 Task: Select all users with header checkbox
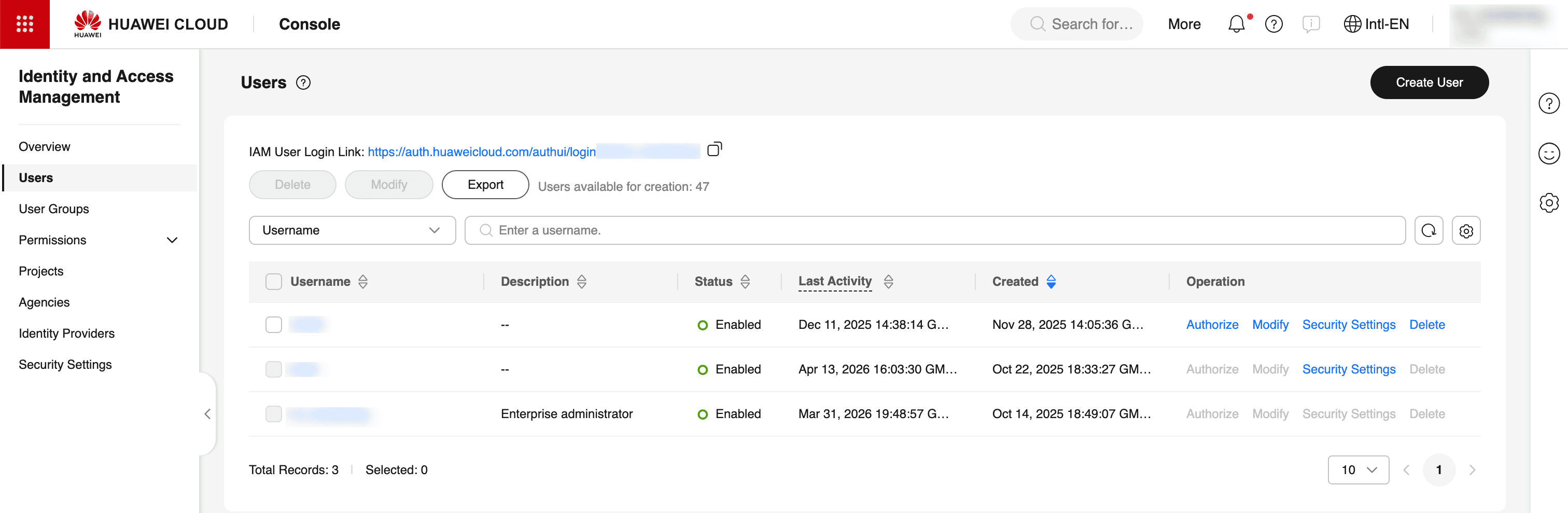pos(274,282)
